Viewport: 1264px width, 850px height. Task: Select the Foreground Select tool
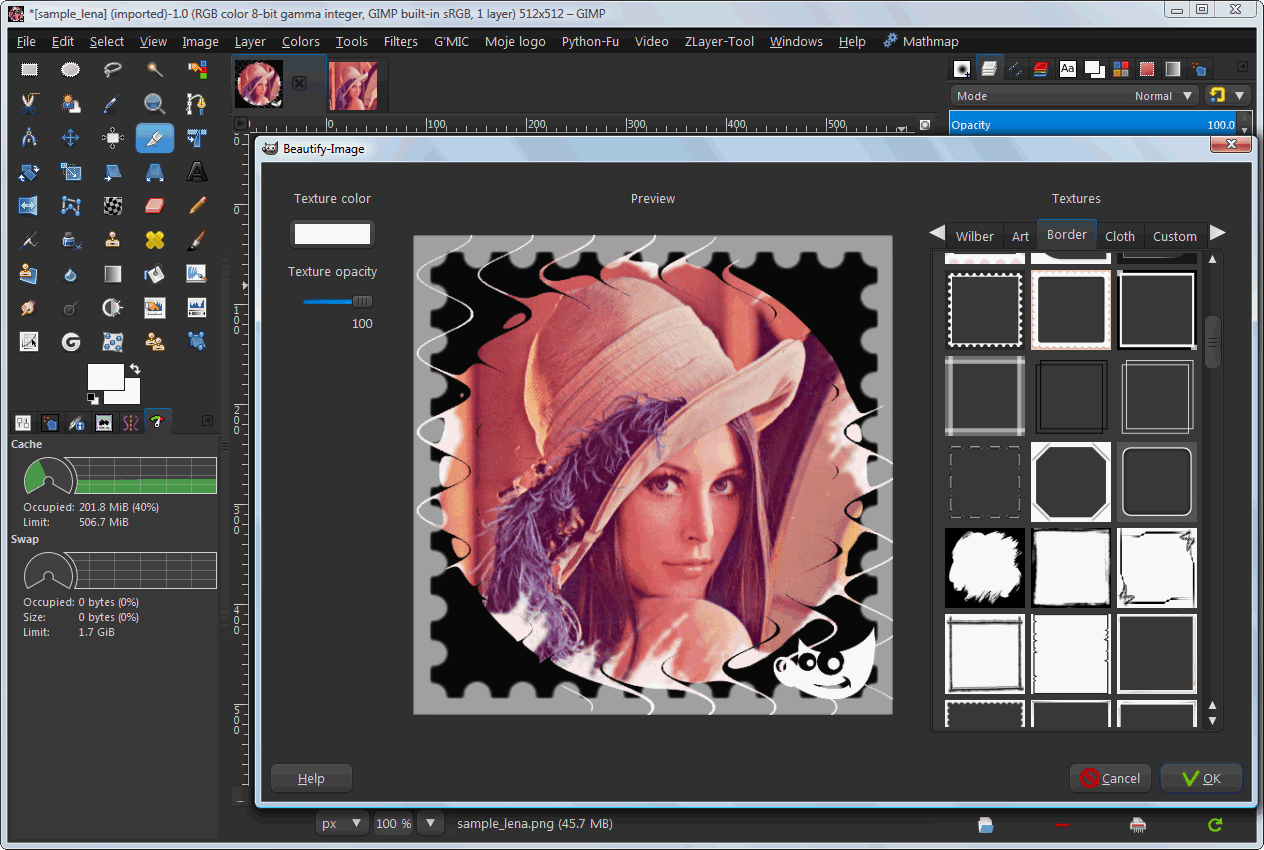71,103
